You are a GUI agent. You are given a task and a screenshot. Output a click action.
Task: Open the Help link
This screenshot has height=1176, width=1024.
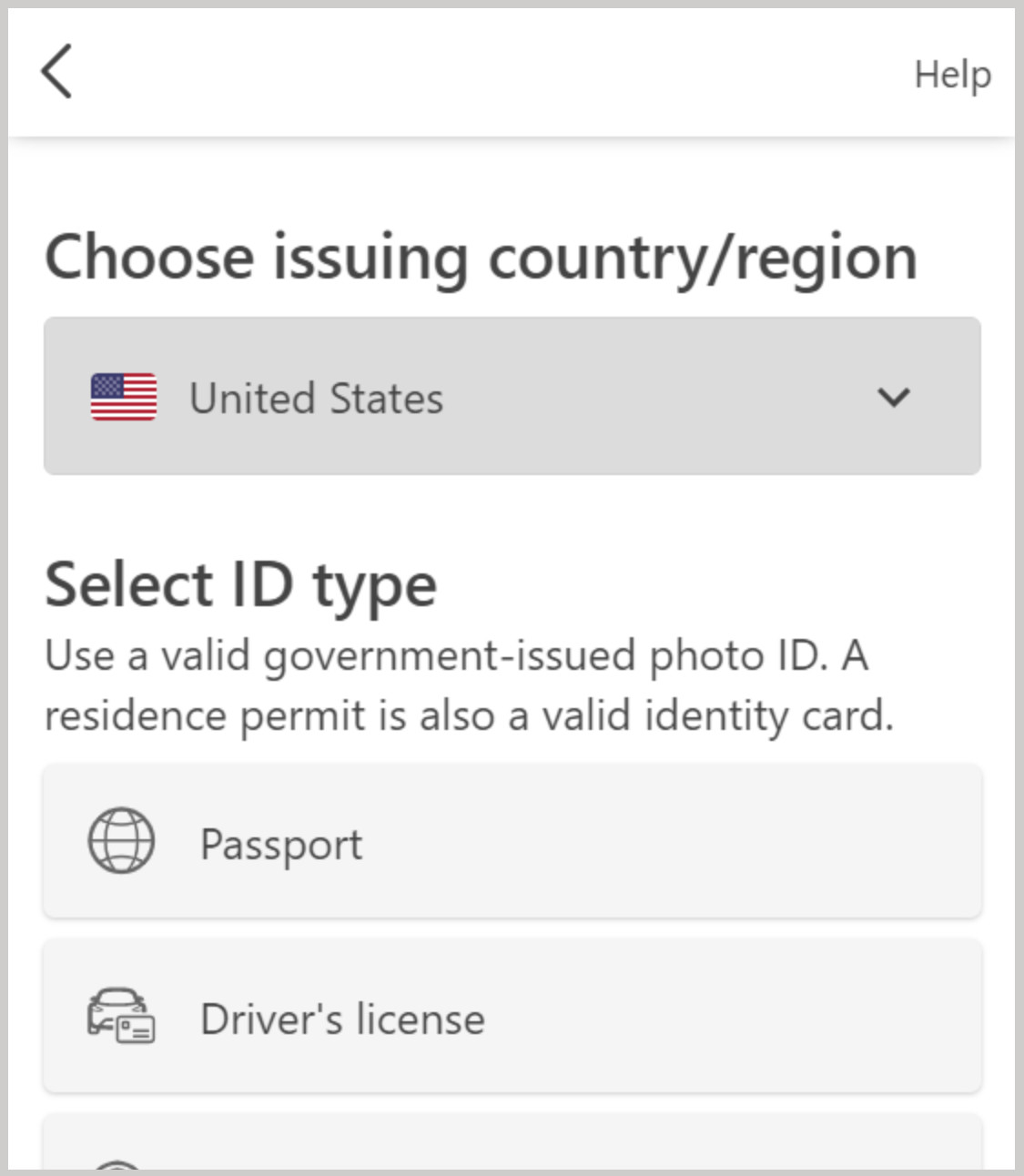pos(952,75)
